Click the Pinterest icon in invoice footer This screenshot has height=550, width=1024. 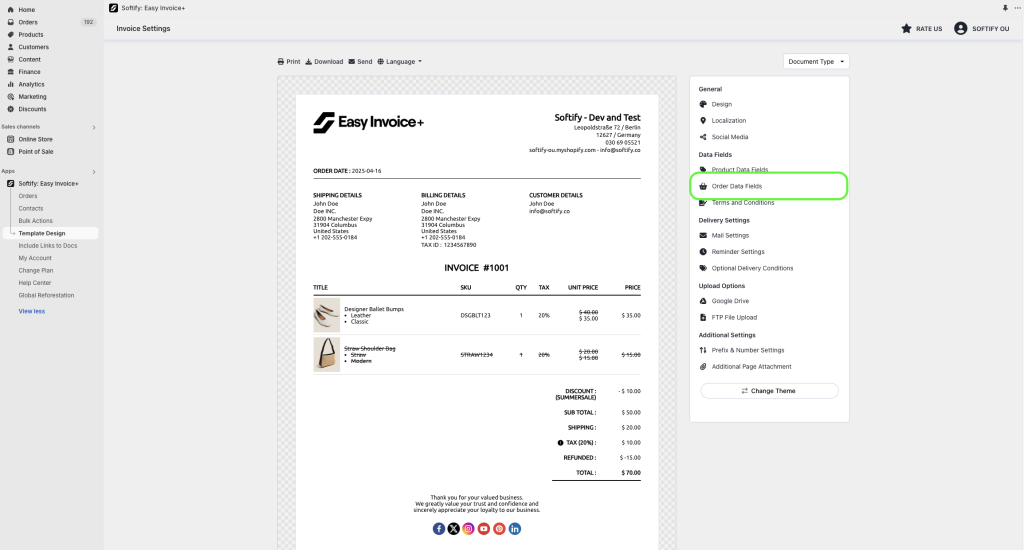pyautogui.click(x=499, y=528)
